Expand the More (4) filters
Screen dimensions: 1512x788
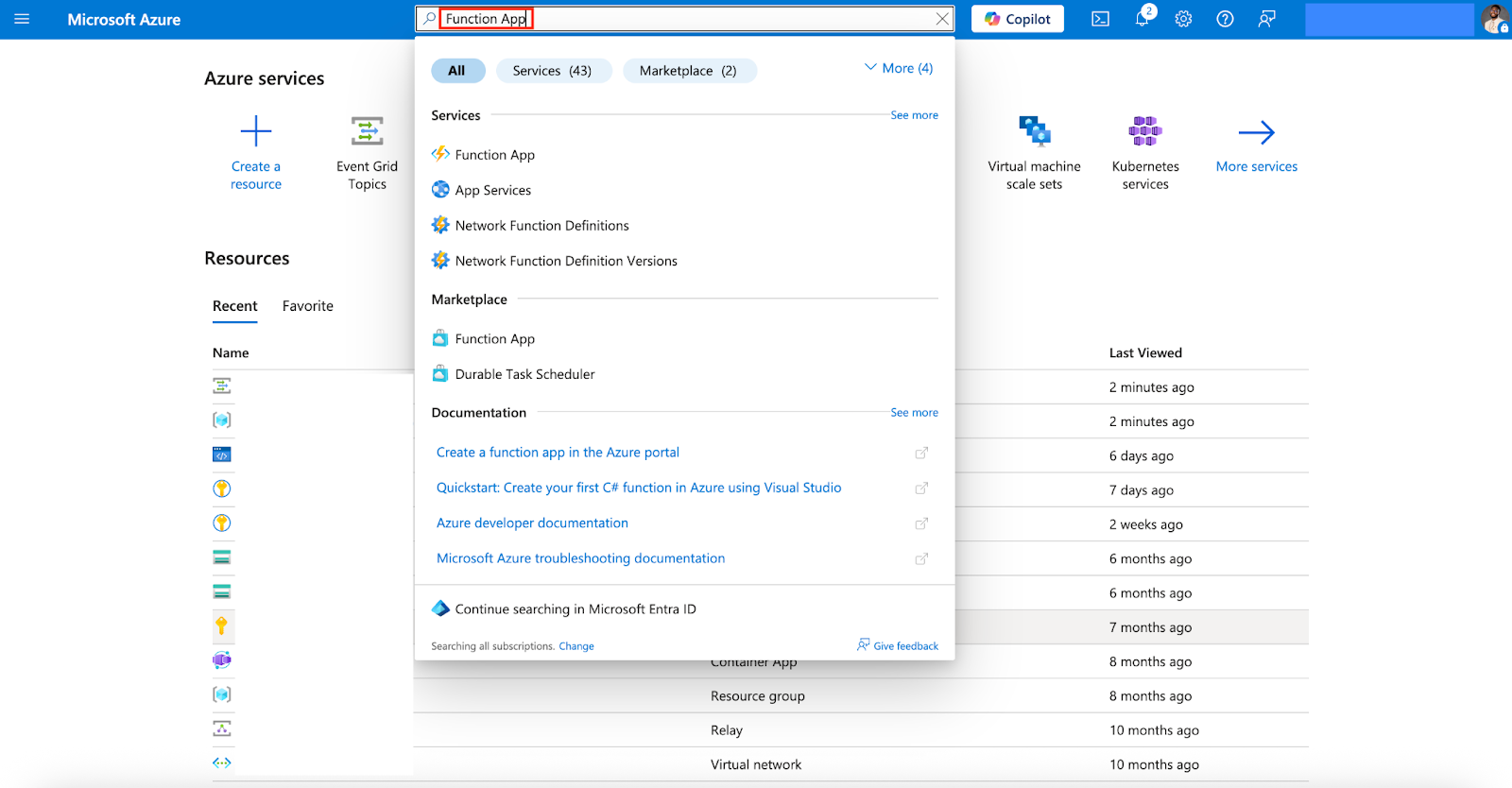click(899, 68)
